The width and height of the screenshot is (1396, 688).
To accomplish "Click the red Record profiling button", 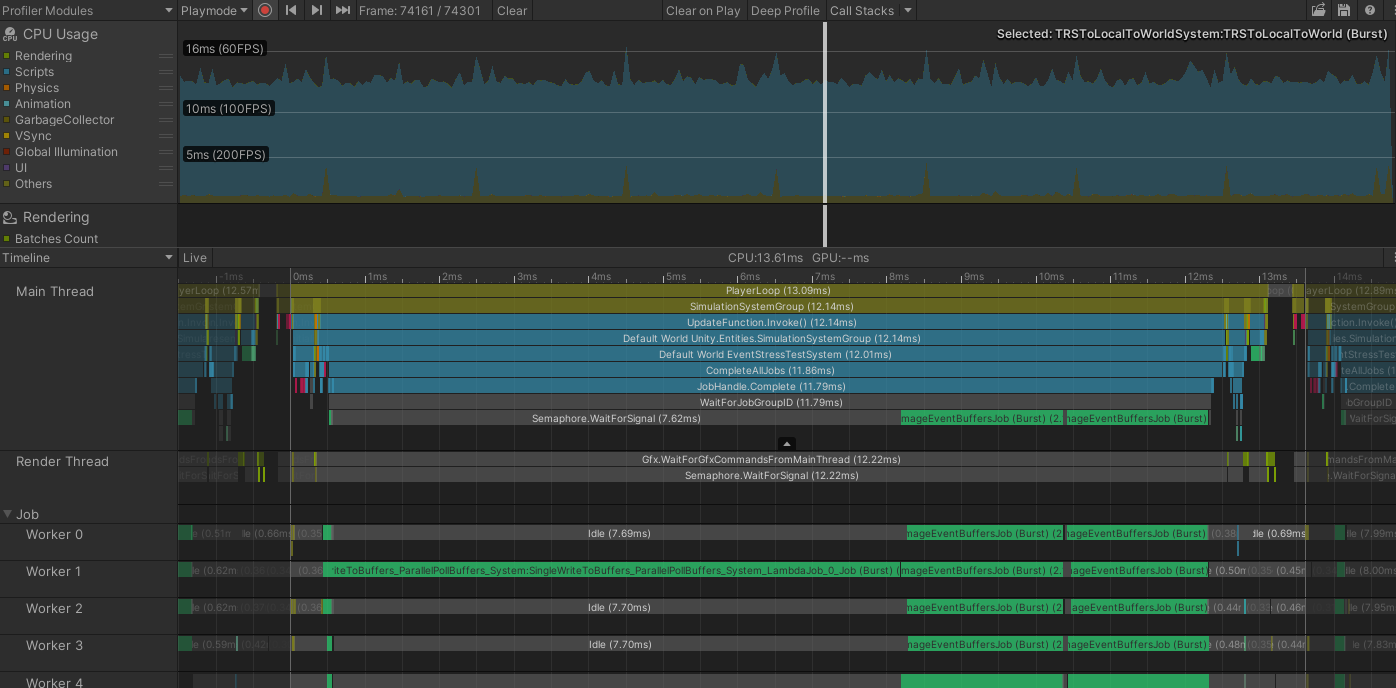I will pos(265,10).
